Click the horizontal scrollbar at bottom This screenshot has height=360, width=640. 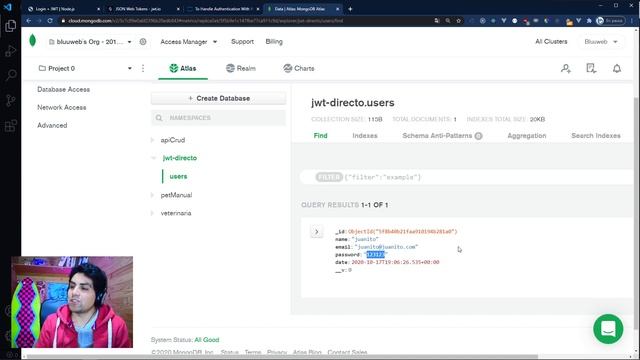(x=282, y=357)
